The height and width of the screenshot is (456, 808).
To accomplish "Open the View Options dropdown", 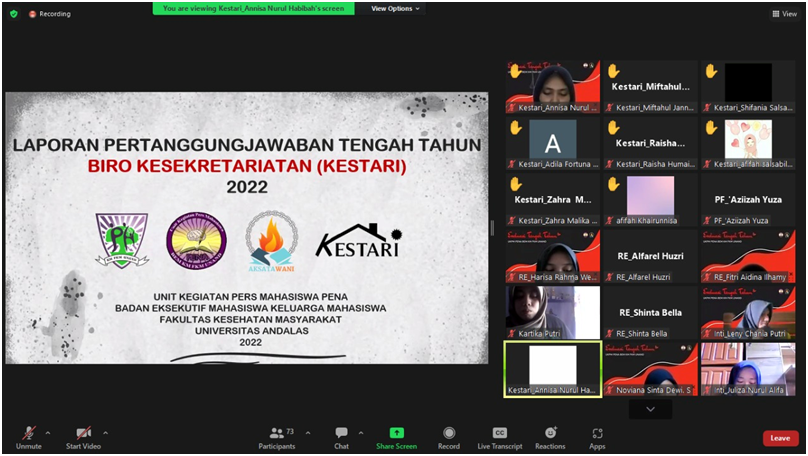I will click(x=395, y=9).
